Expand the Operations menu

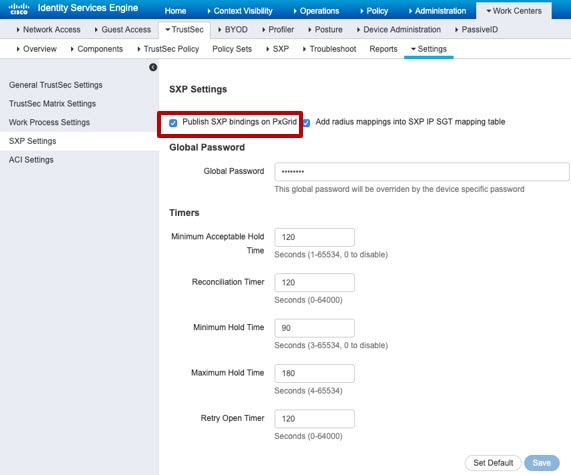[316, 11]
